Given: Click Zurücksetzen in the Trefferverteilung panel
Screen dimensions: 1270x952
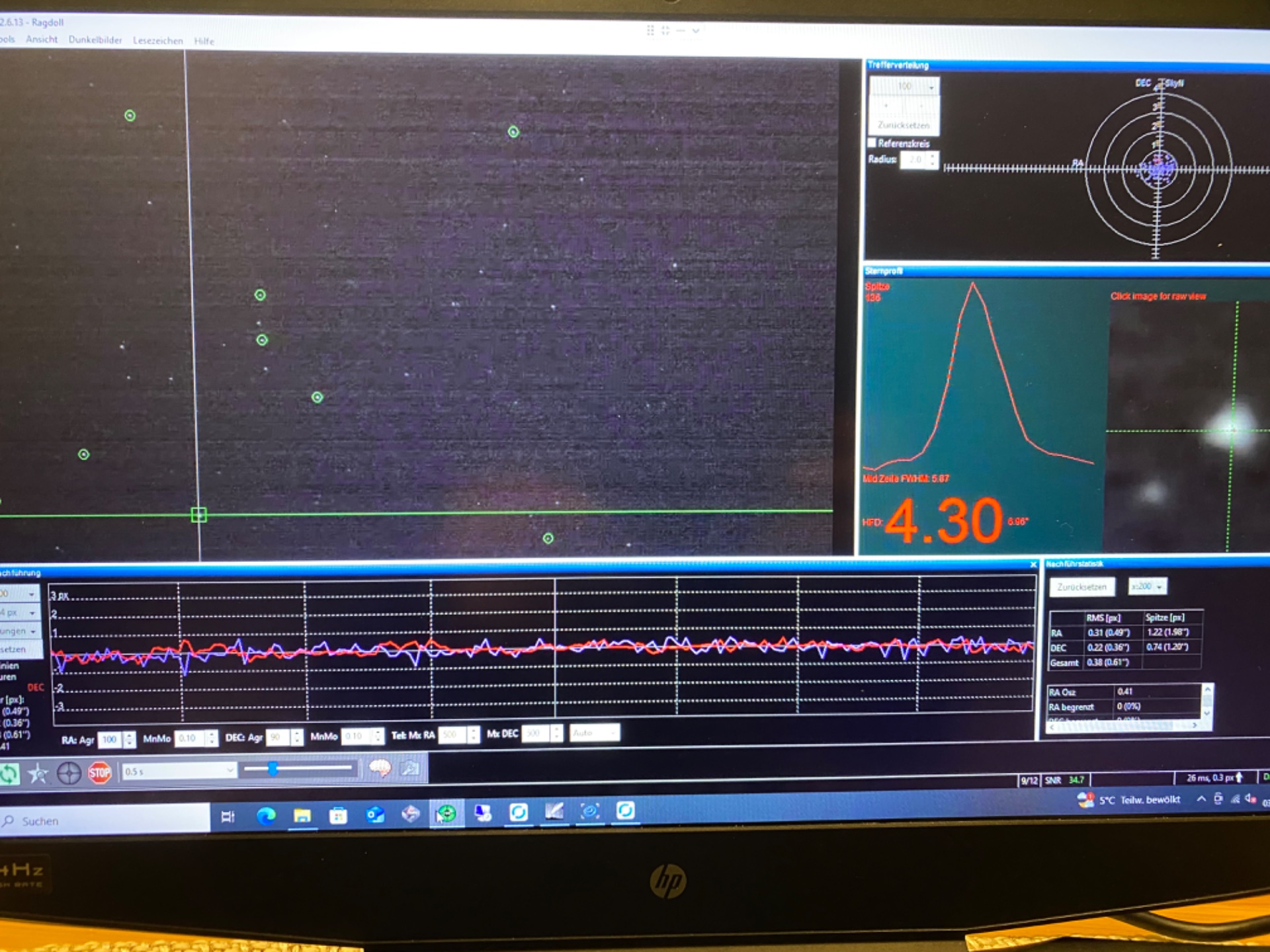Looking at the screenshot, I should (x=904, y=125).
